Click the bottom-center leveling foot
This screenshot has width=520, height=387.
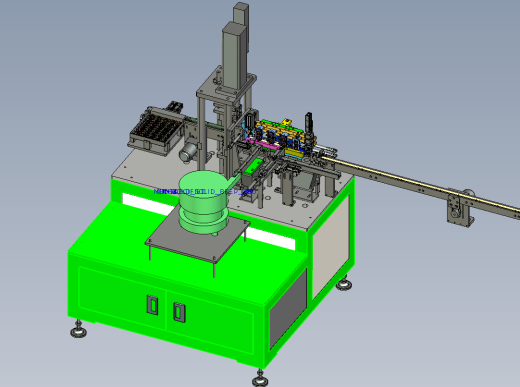pos(260,379)
